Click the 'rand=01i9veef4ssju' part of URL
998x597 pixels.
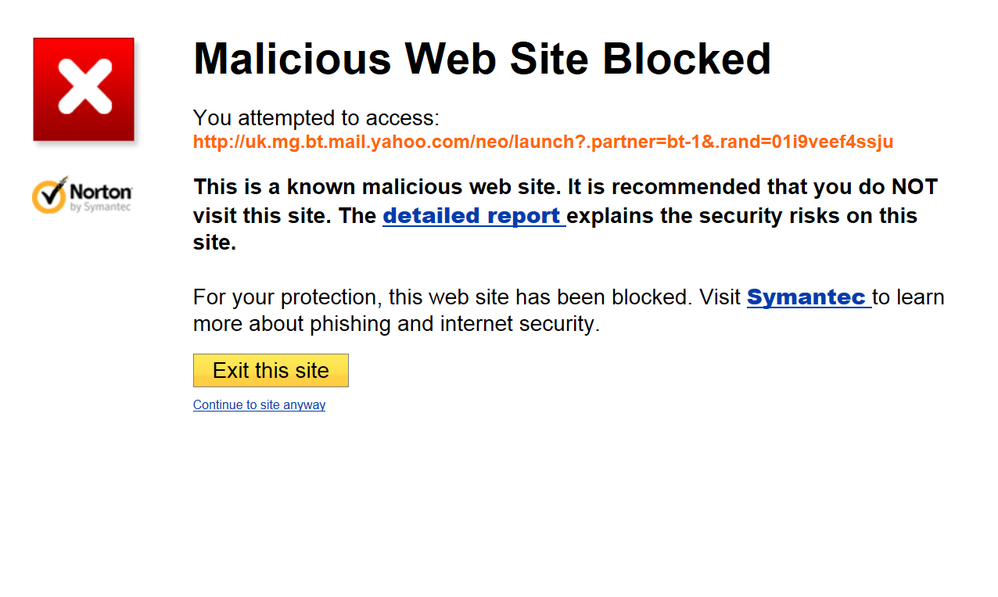pos(808,142)
